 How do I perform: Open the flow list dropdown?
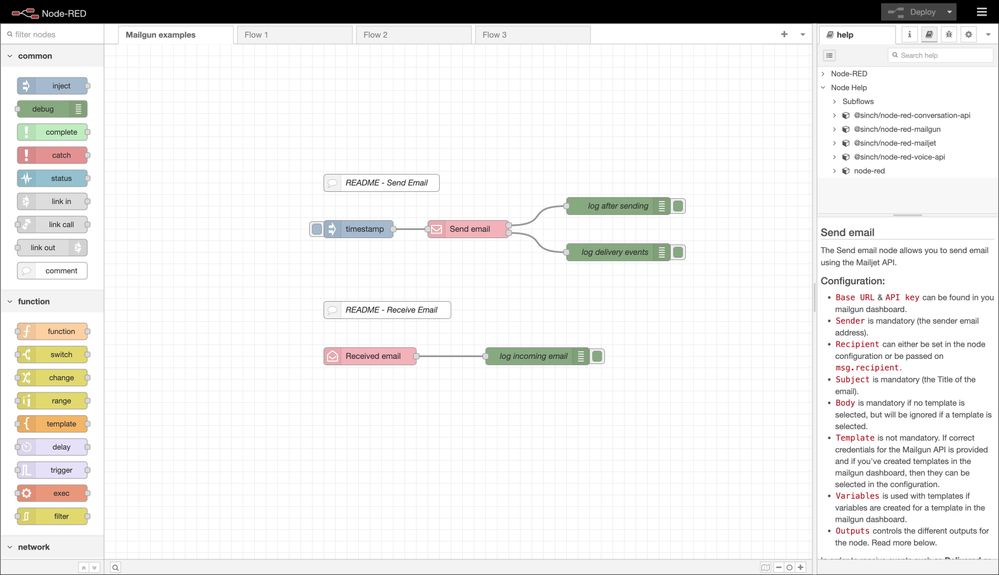coord(803,34)
